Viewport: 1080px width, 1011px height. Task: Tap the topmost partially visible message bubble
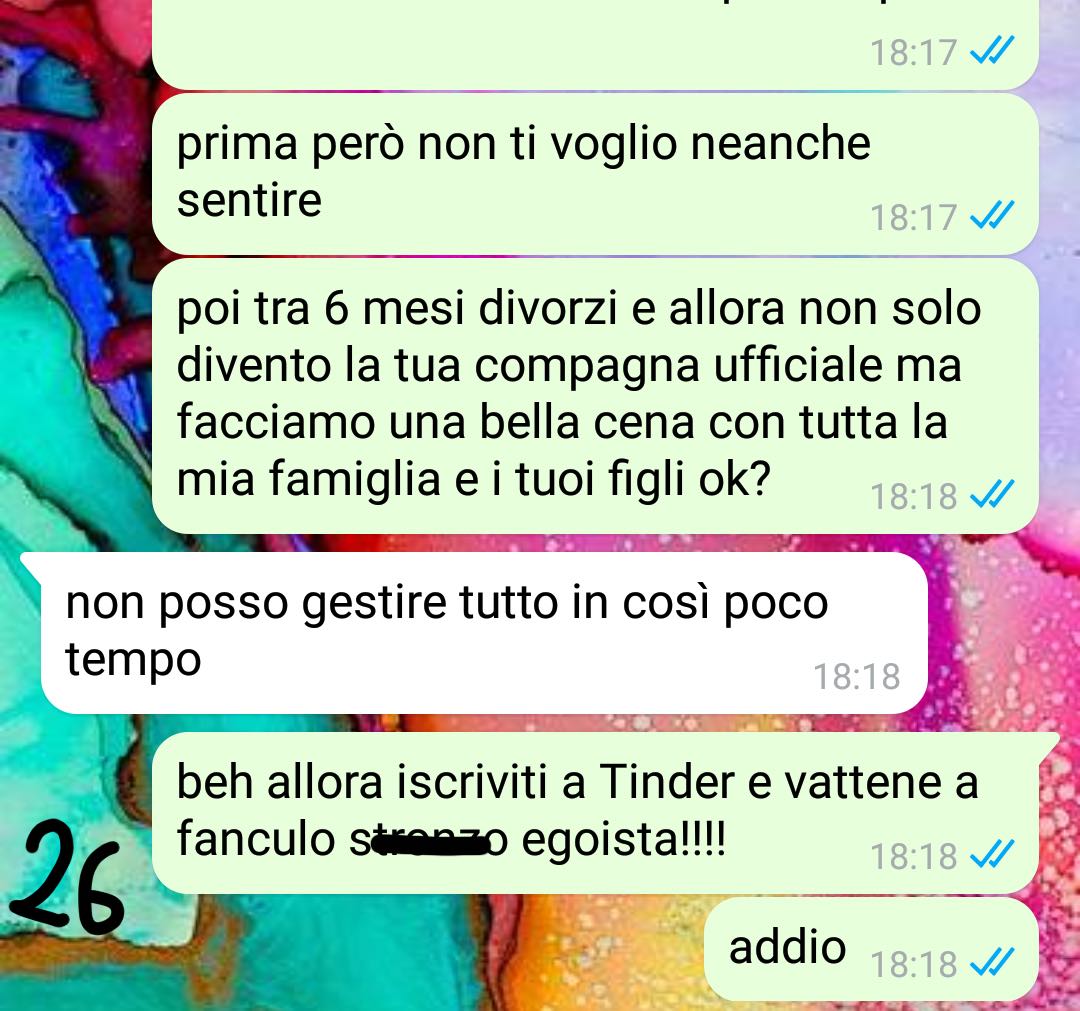pyautogui.click(x=595, y=43)
